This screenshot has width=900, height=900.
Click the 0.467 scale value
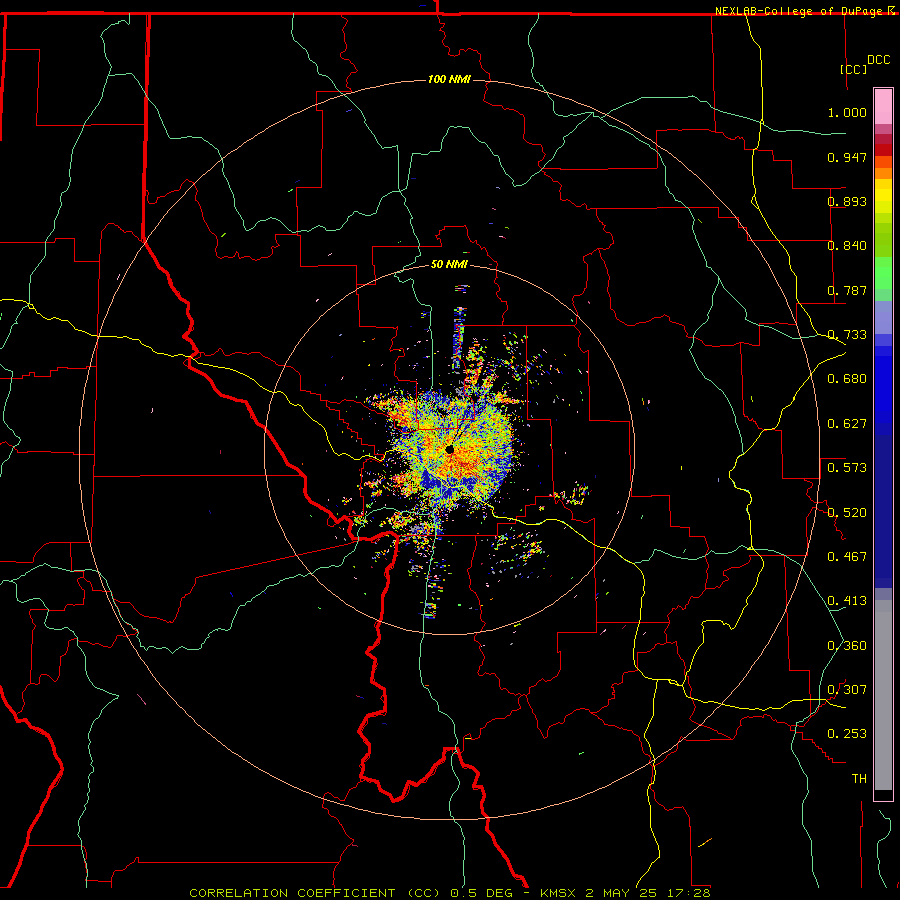point(847,557)
